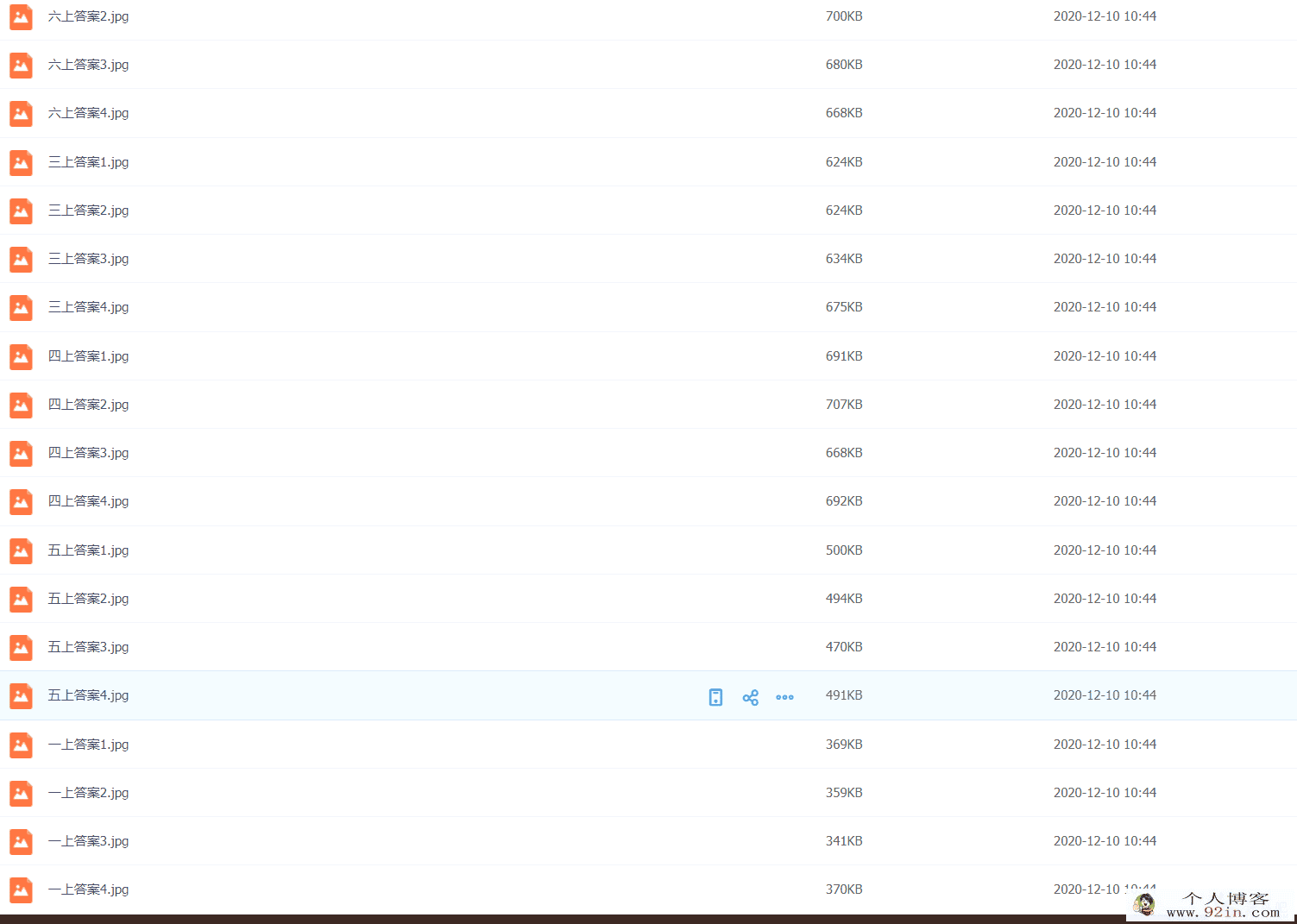
Task: Click image icon for 一上答案3.jpg
Action: click(x=21, y=841)
